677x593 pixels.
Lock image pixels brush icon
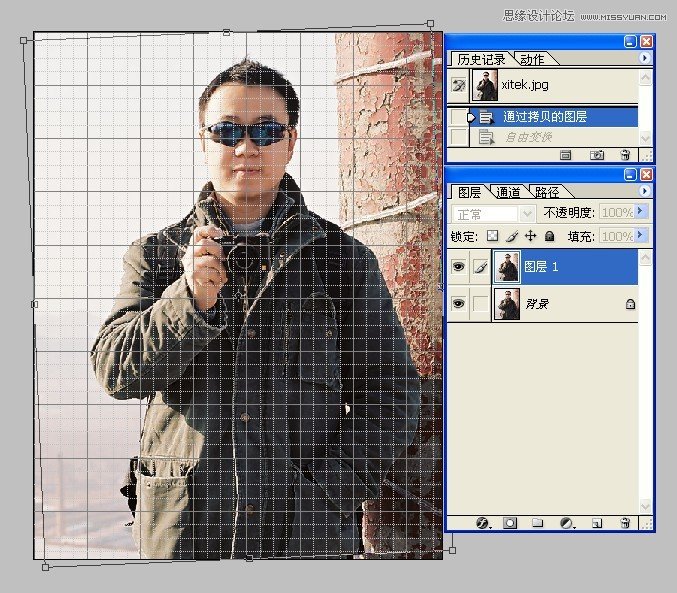click(512, 236)
